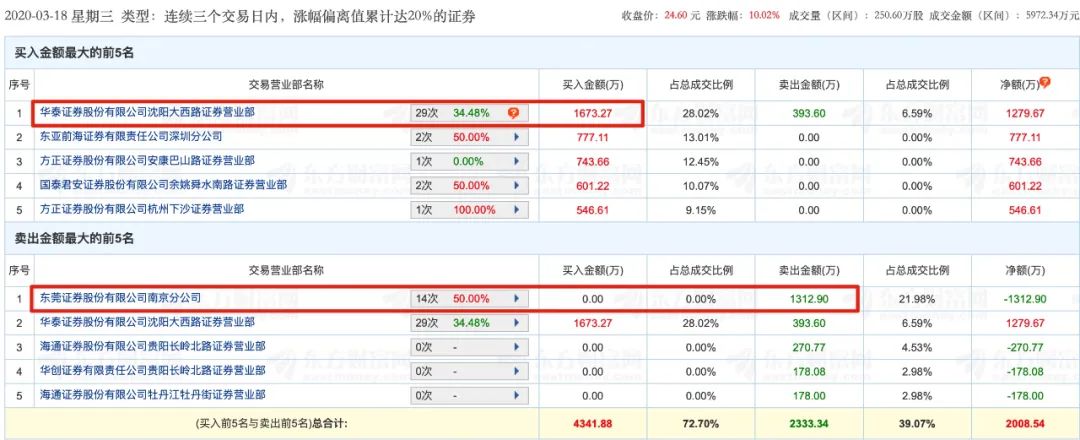Click the total buy amount 4341.88
The height and width of the screenshot is (440, 1080).
coord(592,423)
